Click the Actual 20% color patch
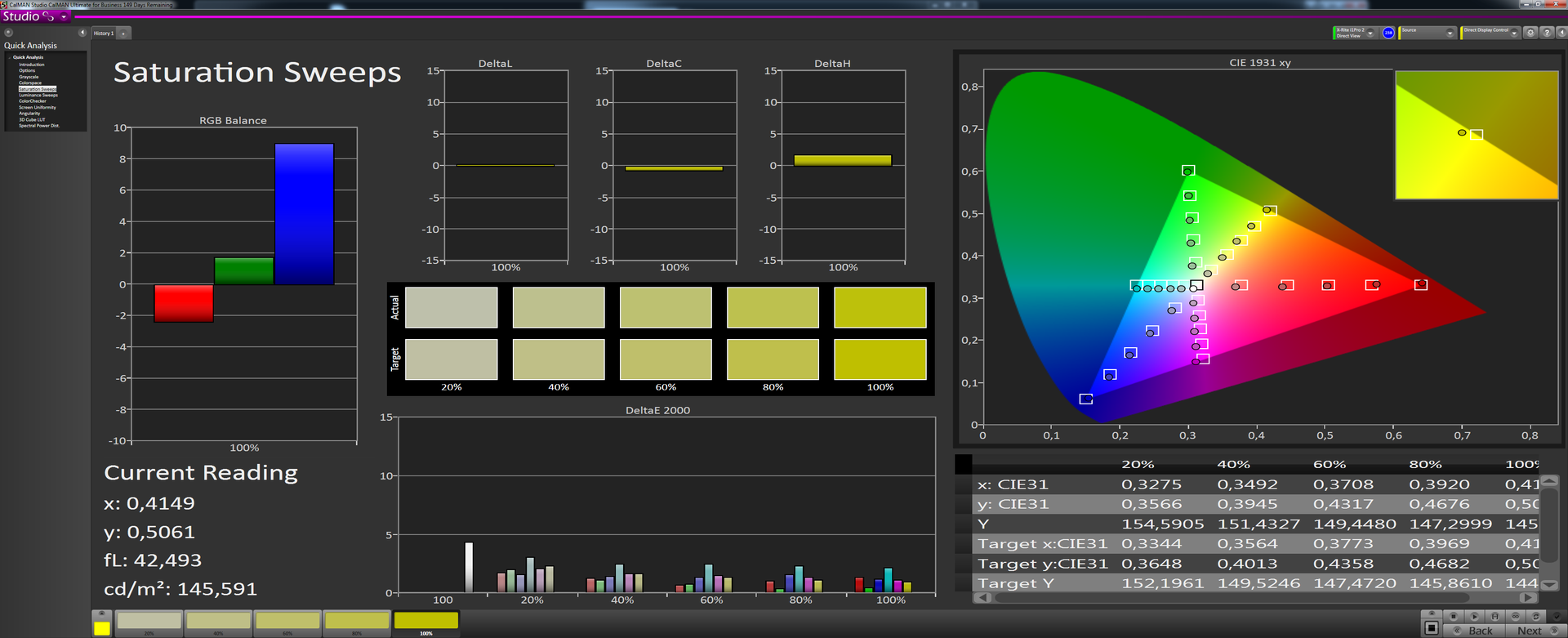The width and height of the screenshot is (1568, 638). click(x=452, y=307)
